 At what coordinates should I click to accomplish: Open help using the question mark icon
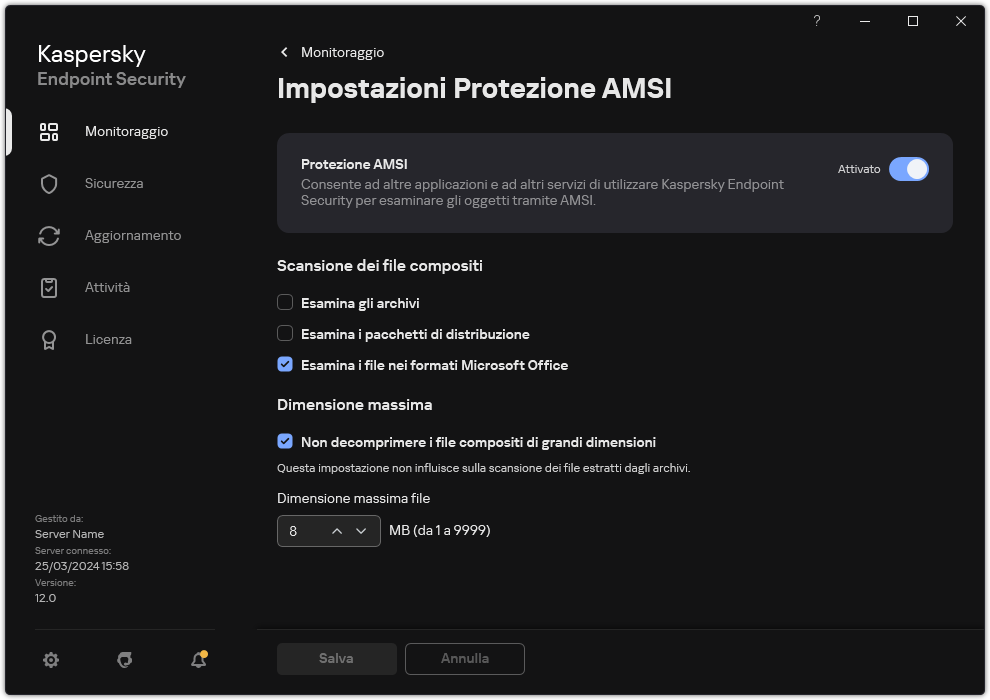pyautogui.click(x=816, y=20)
